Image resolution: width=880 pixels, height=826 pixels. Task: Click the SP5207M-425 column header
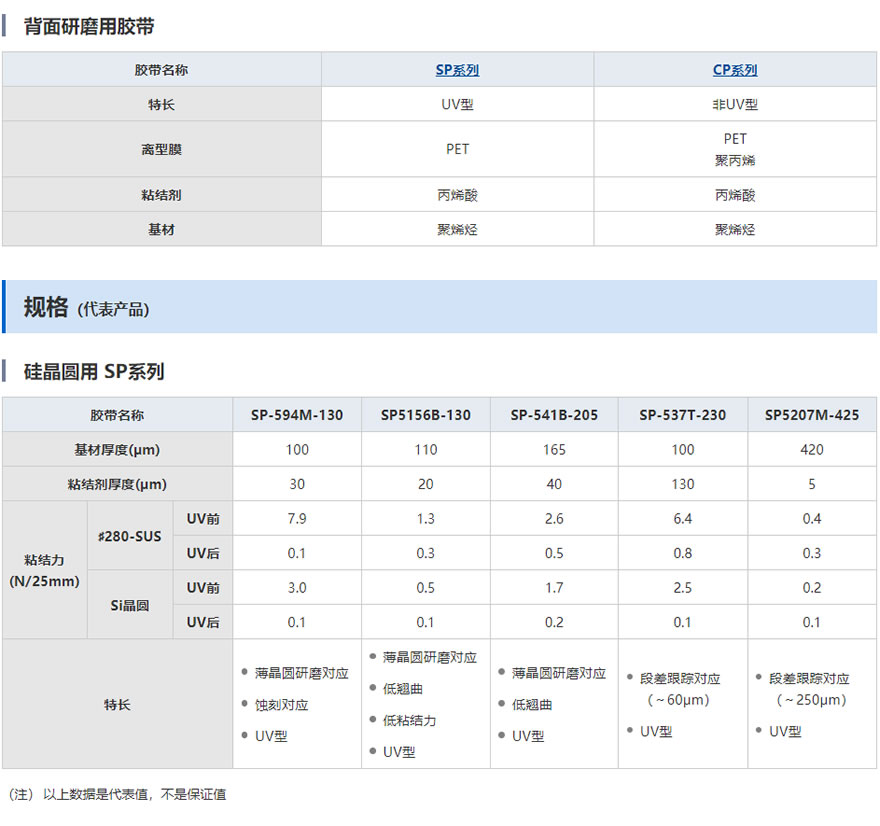point(811,415)
